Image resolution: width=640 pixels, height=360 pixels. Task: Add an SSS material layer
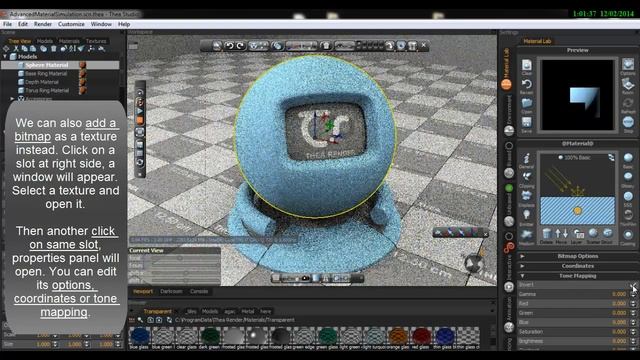628,196
